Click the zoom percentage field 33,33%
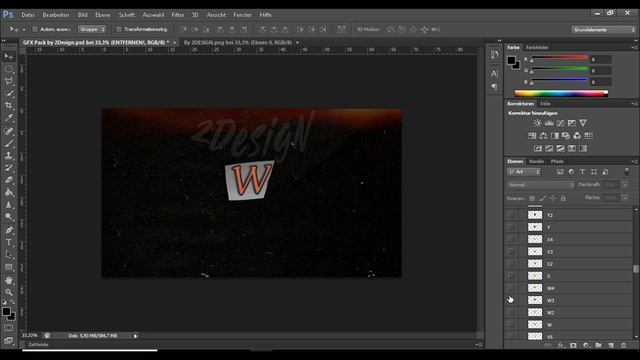The image size is (640, 360). coord(29,336)
